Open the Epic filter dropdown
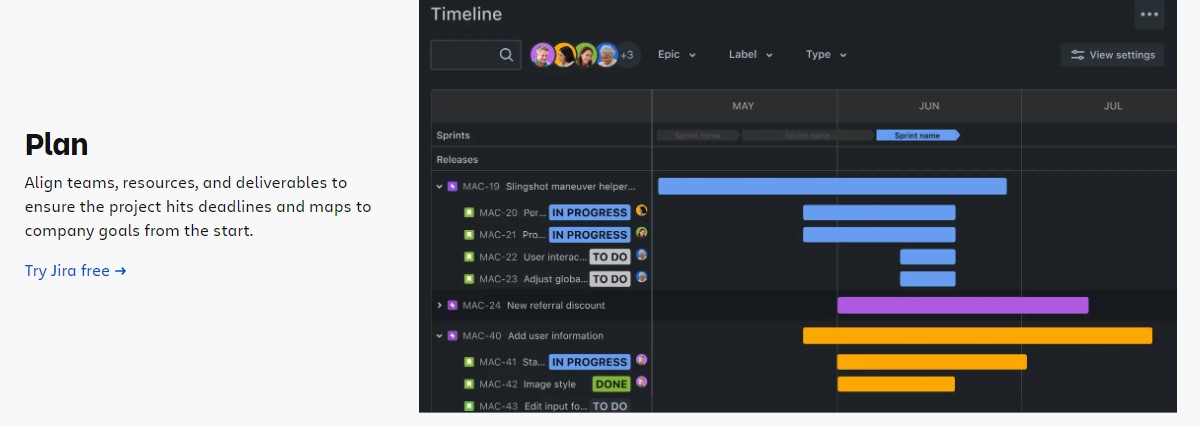This screenshot has width=1200, height=426. point(677,55)
